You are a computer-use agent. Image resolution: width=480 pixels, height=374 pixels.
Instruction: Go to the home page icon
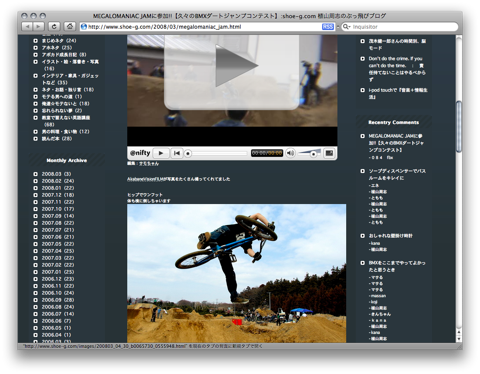(69, 26)
